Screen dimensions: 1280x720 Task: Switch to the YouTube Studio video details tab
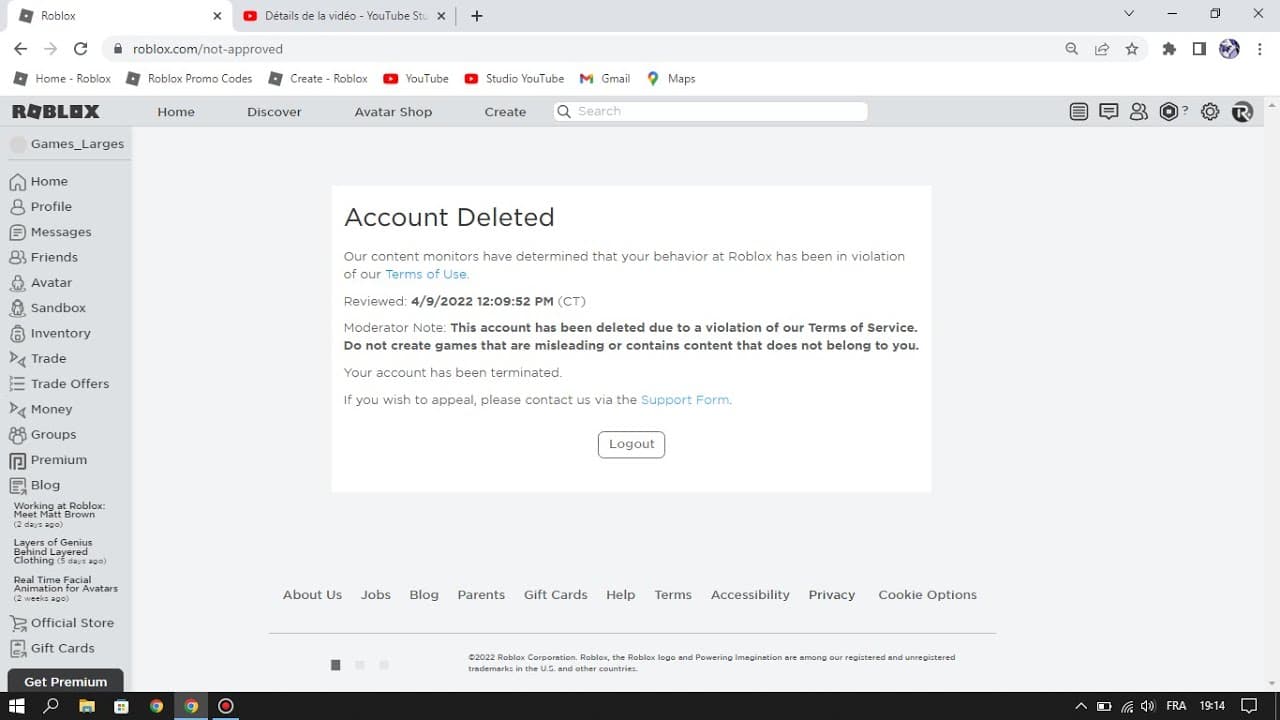[x=344, y=16]
